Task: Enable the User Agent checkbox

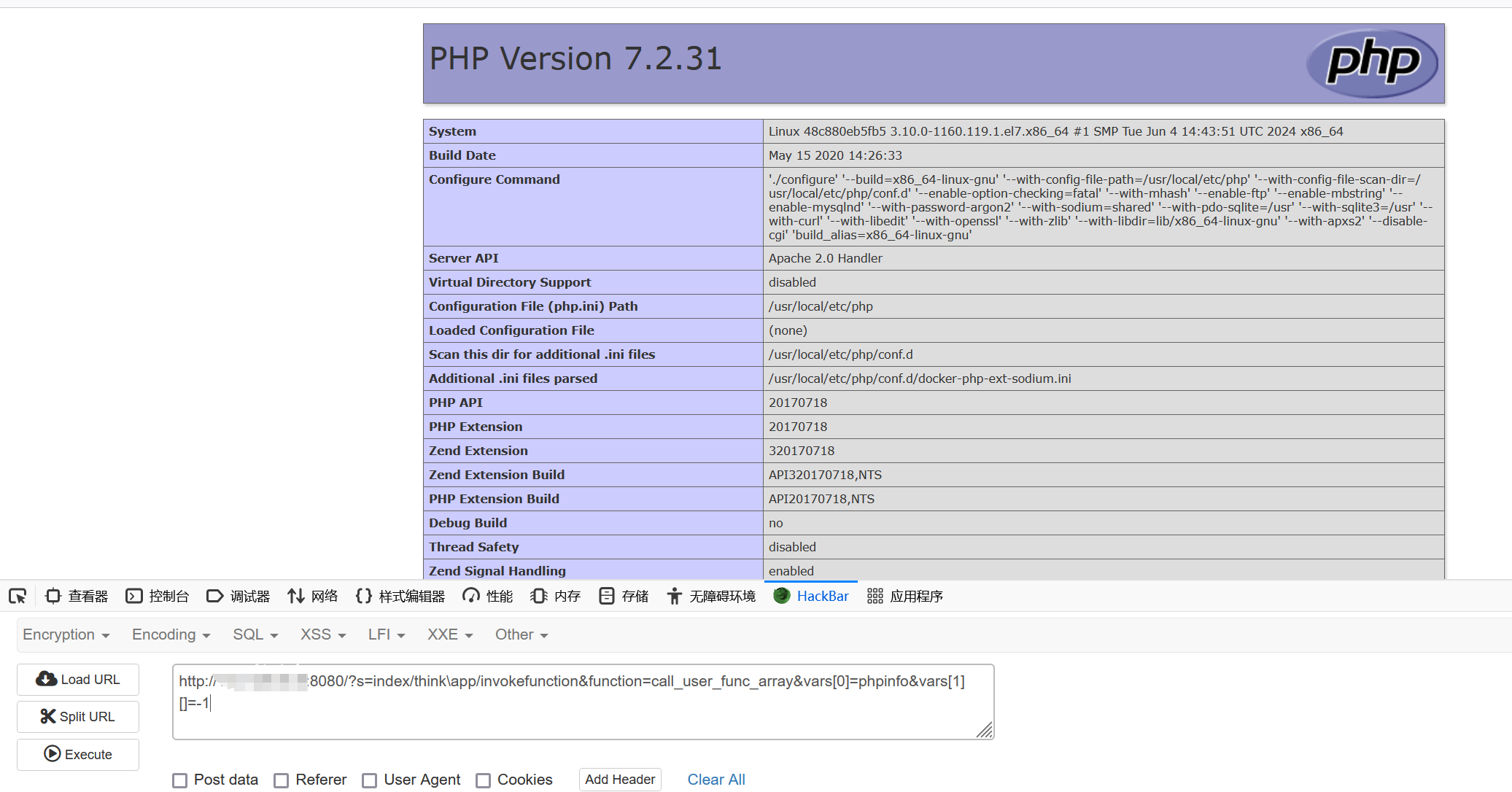Action: (x=370, y=780)
